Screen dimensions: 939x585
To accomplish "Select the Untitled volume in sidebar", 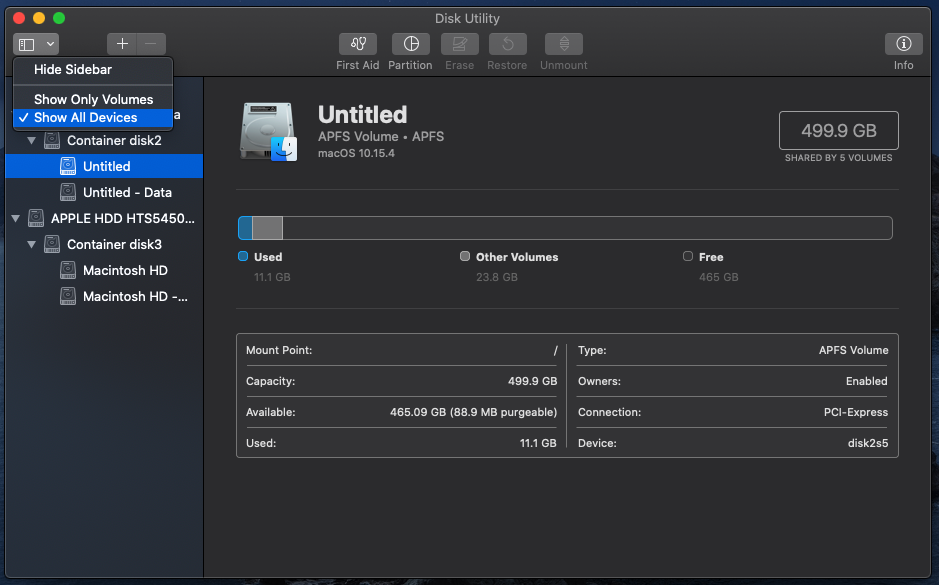I will click(x=104, y=166).
